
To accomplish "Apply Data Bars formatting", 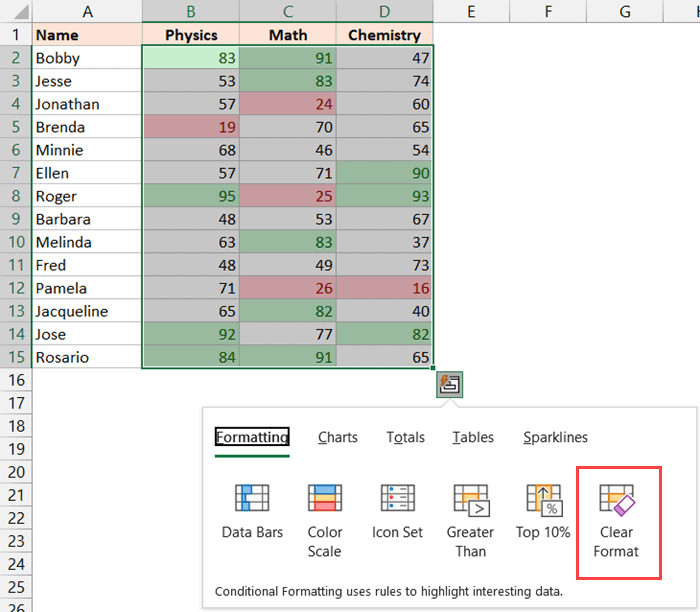I will point(252,511).
